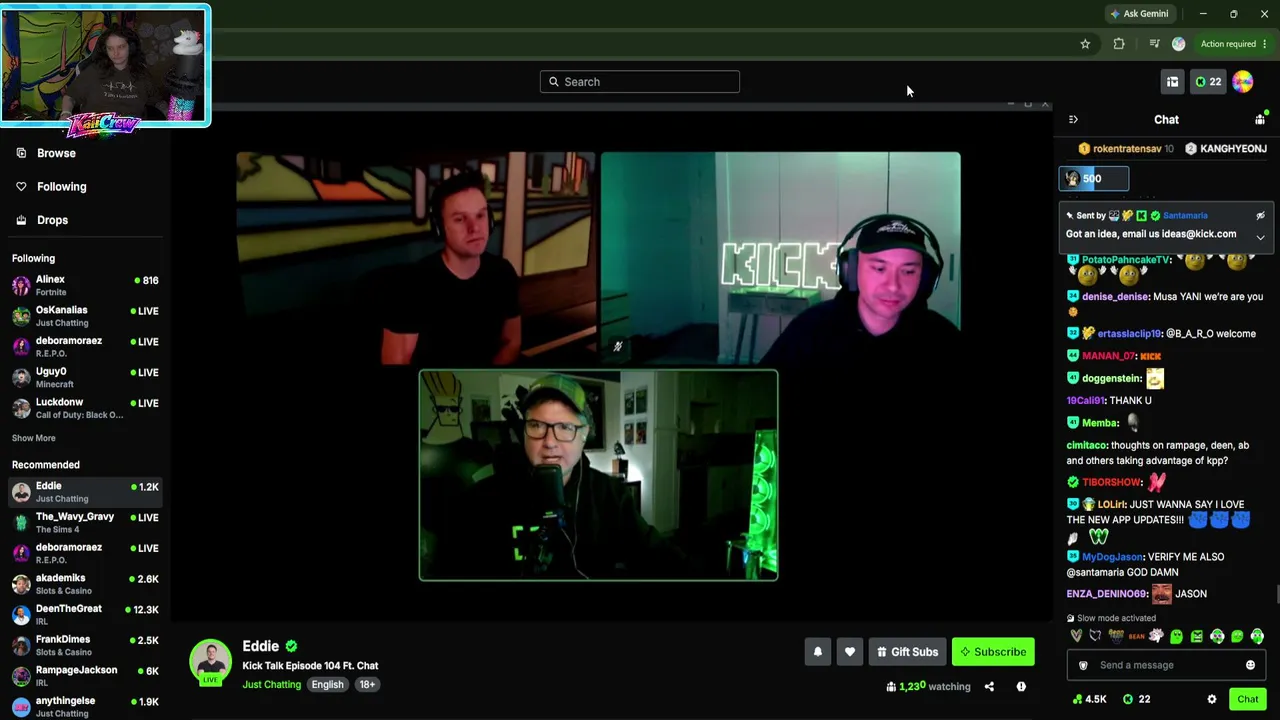Screen dimensions: 1280x720
Task: Share the stream via share icon
Action: (989, 687)
